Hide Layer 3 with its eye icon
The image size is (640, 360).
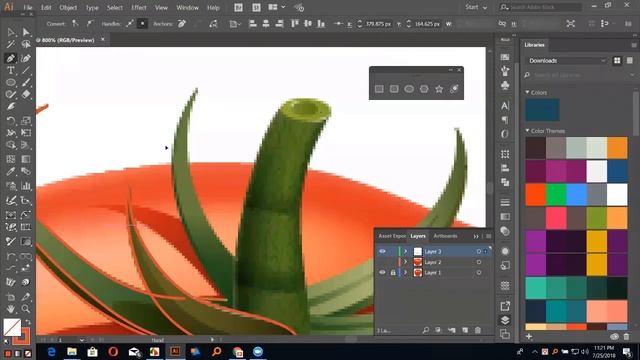(x=382, y=251)
